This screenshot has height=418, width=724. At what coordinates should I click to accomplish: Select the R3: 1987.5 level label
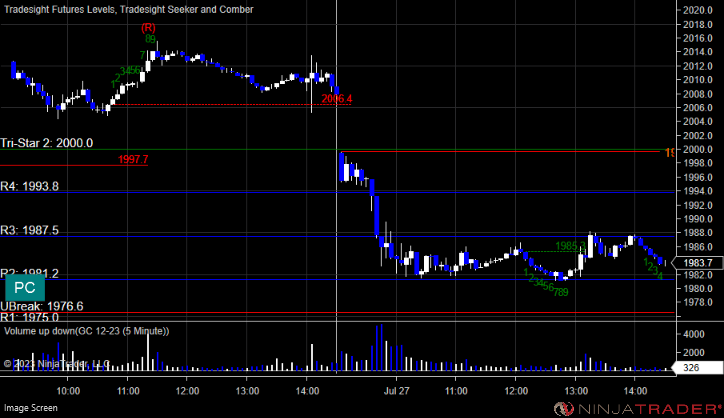pyautogui.click(x=30, y=230)
